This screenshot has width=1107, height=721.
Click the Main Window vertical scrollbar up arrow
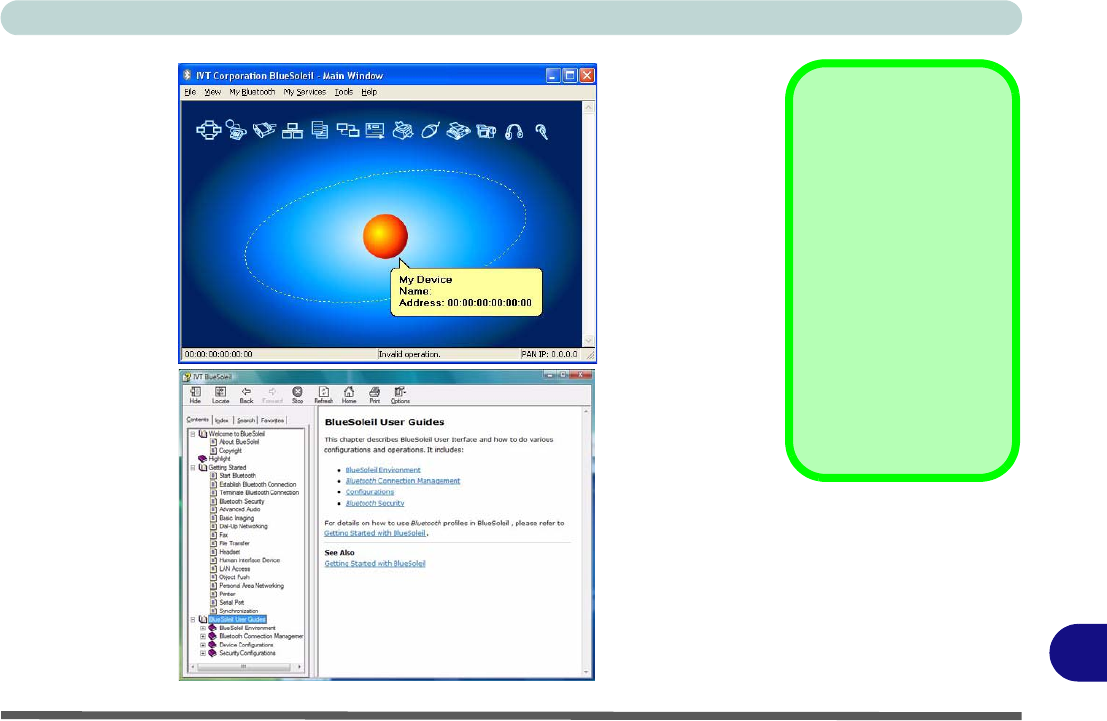point(588,107)
